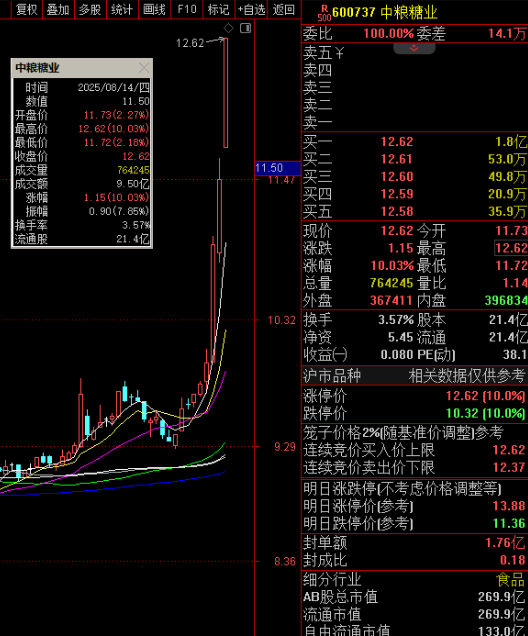Click the 食品 industry link
The image size is (528, 636).
click(511, 580)
